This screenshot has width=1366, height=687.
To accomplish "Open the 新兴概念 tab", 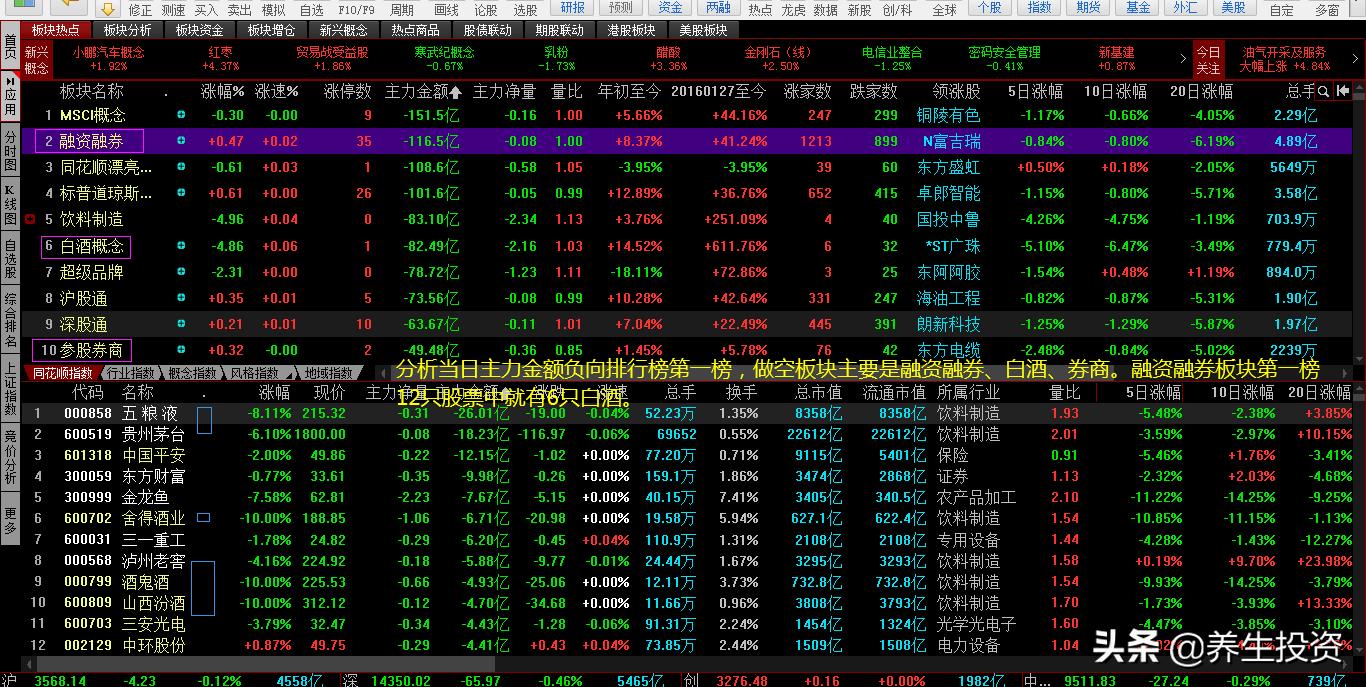I will (x=343, y=30).
